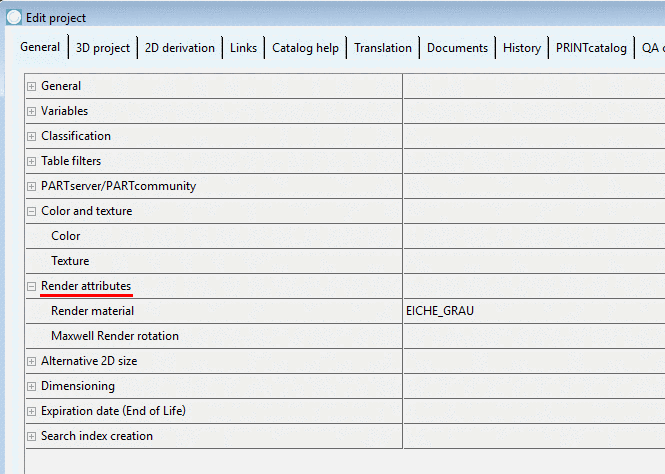Expand the Variables section
This screenshot has width=665, height=474.
[31, 112]
